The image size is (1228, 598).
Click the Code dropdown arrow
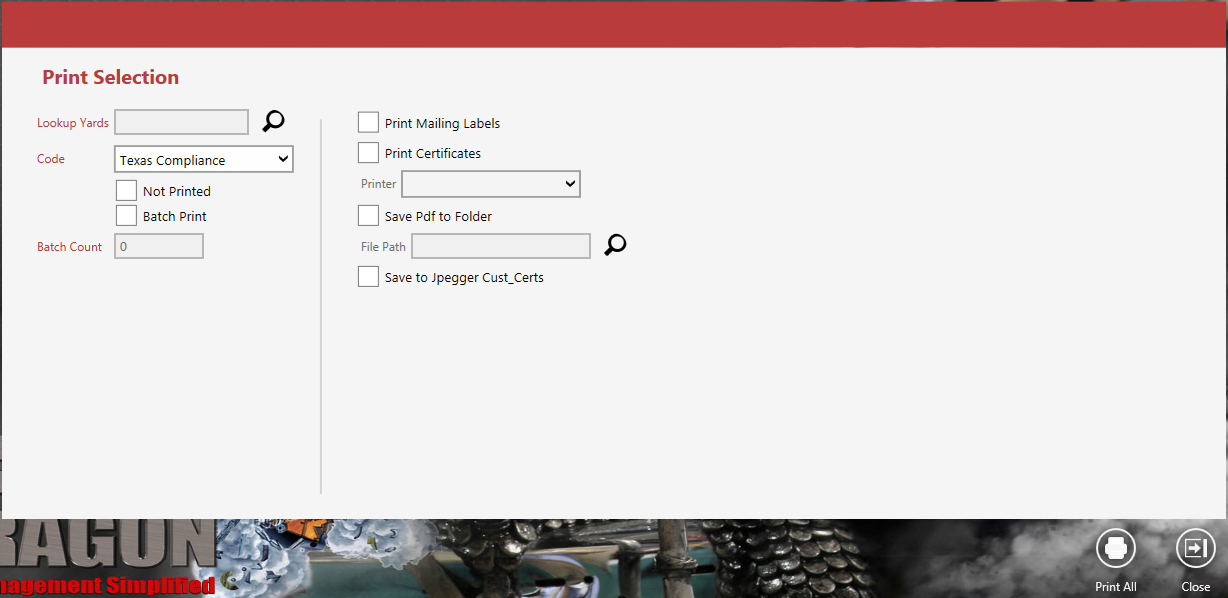[283, 159]
